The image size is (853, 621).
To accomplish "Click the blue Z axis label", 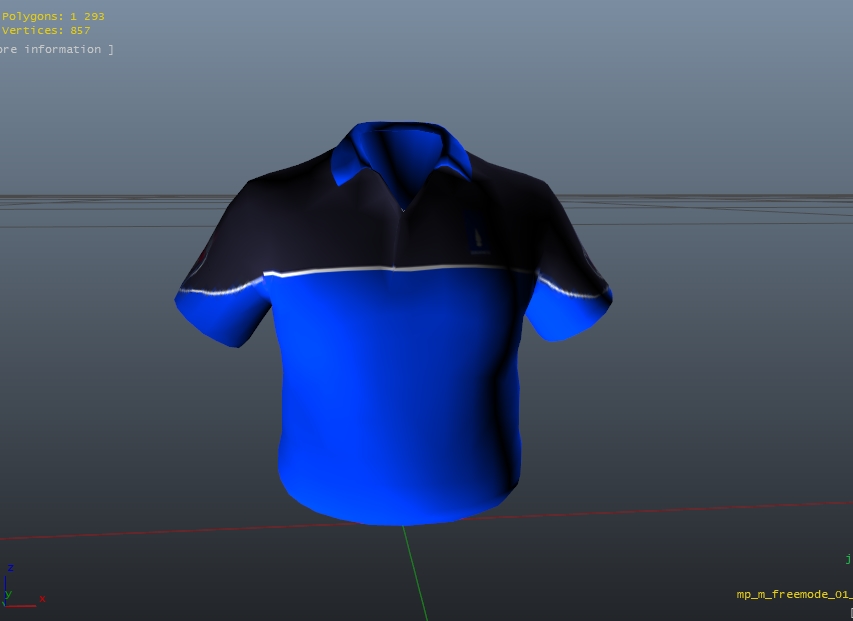I will (9, 567).
